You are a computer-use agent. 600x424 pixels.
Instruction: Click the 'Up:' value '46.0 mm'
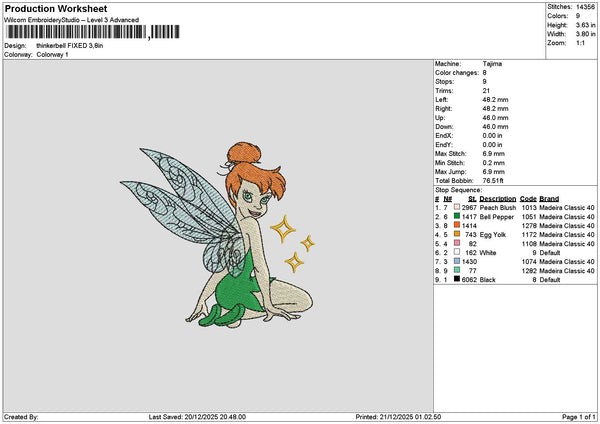click(495, 118)
